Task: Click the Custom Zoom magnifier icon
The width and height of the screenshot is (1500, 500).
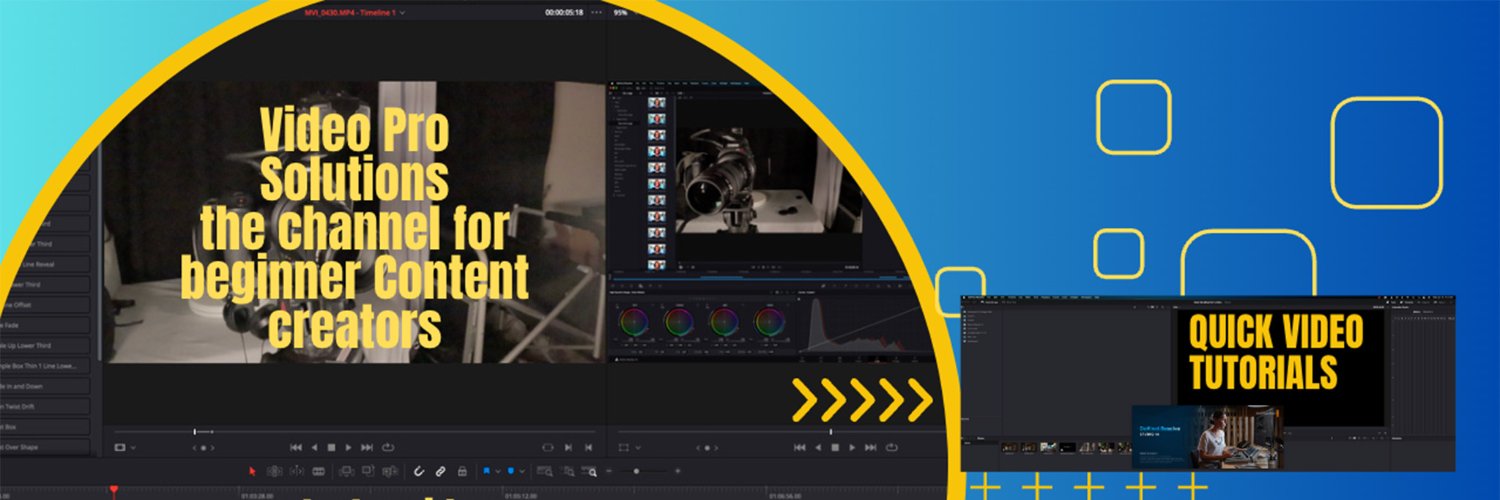Action: point(590,471)
